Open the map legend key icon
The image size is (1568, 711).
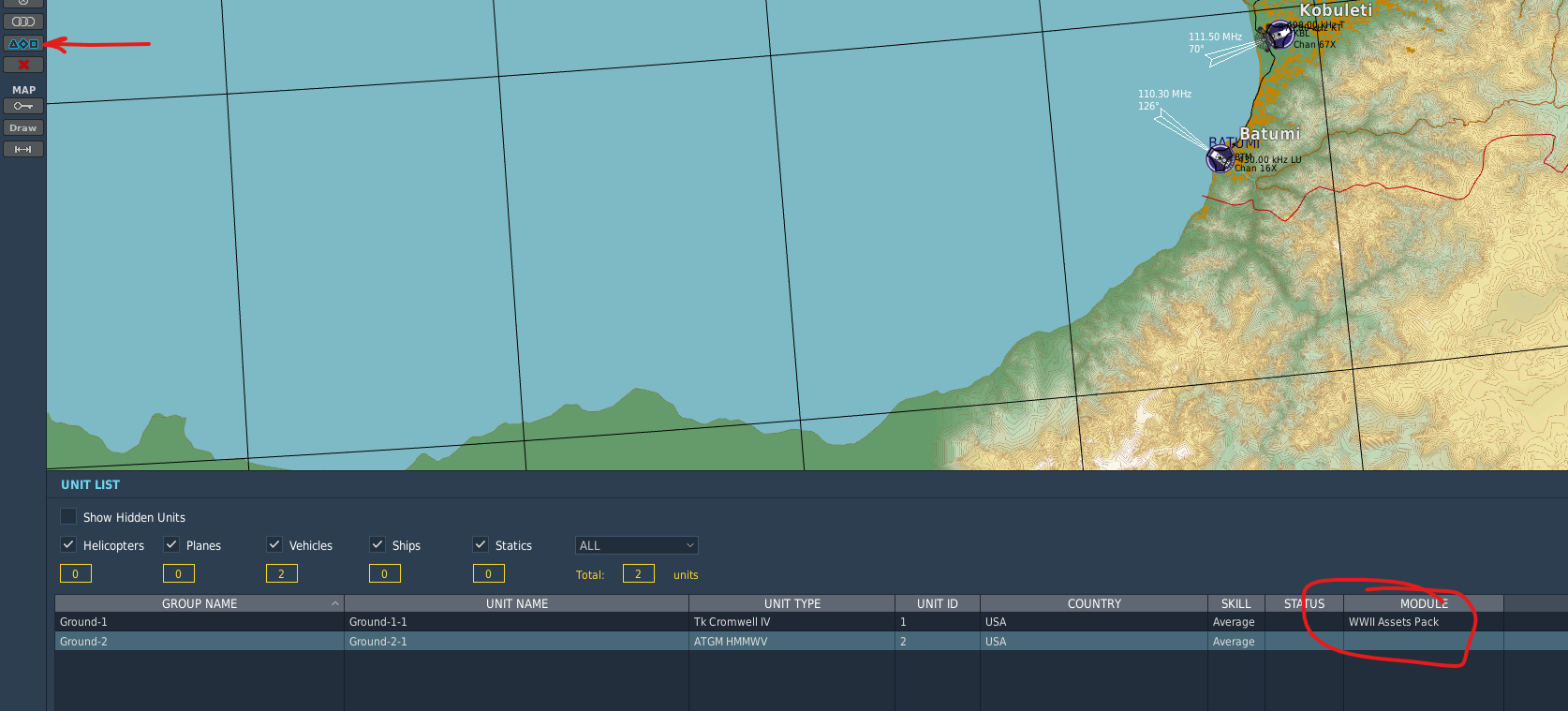[x=23, y=106]
